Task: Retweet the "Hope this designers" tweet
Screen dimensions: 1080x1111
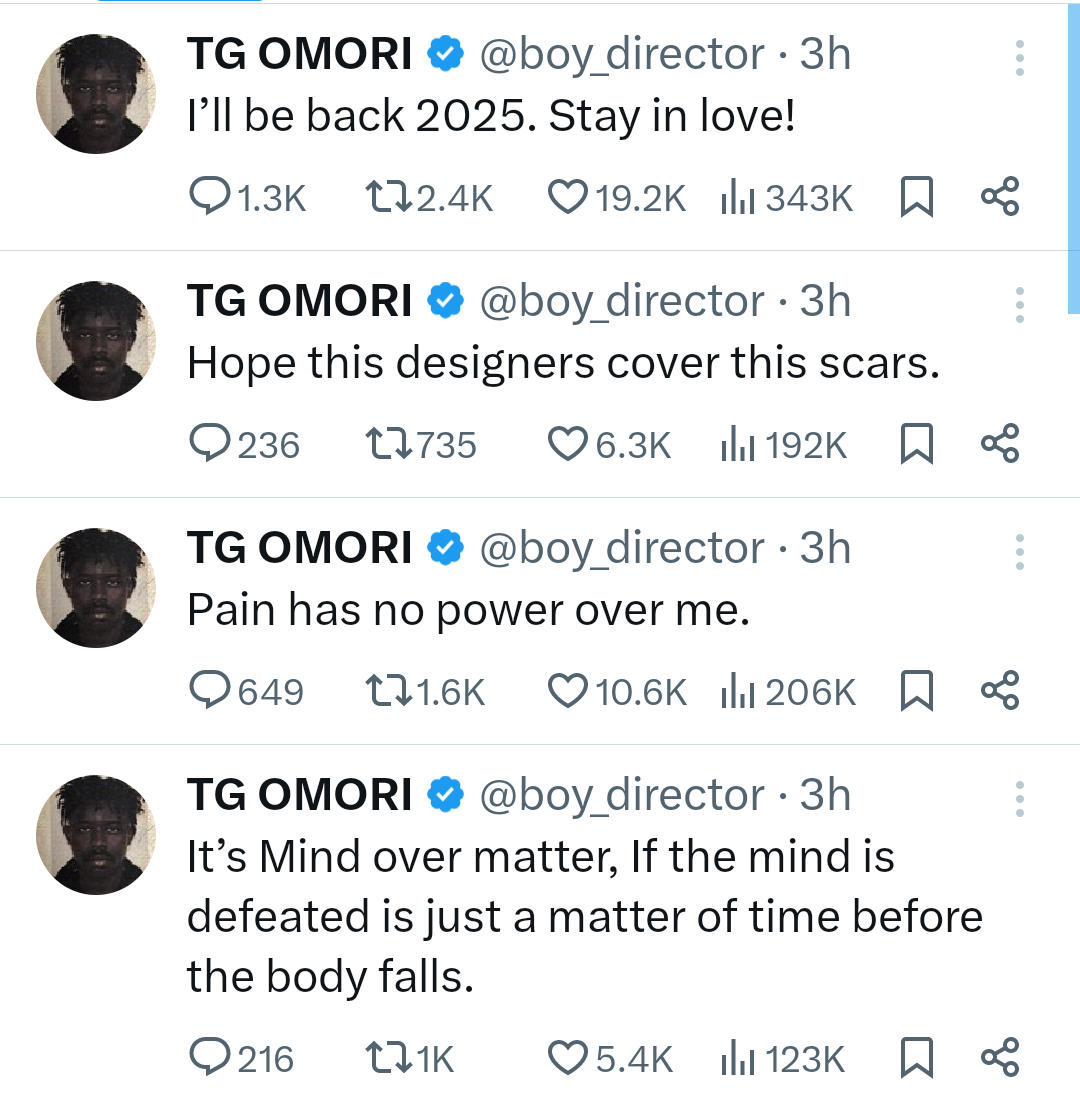Action: pos(389,444)
